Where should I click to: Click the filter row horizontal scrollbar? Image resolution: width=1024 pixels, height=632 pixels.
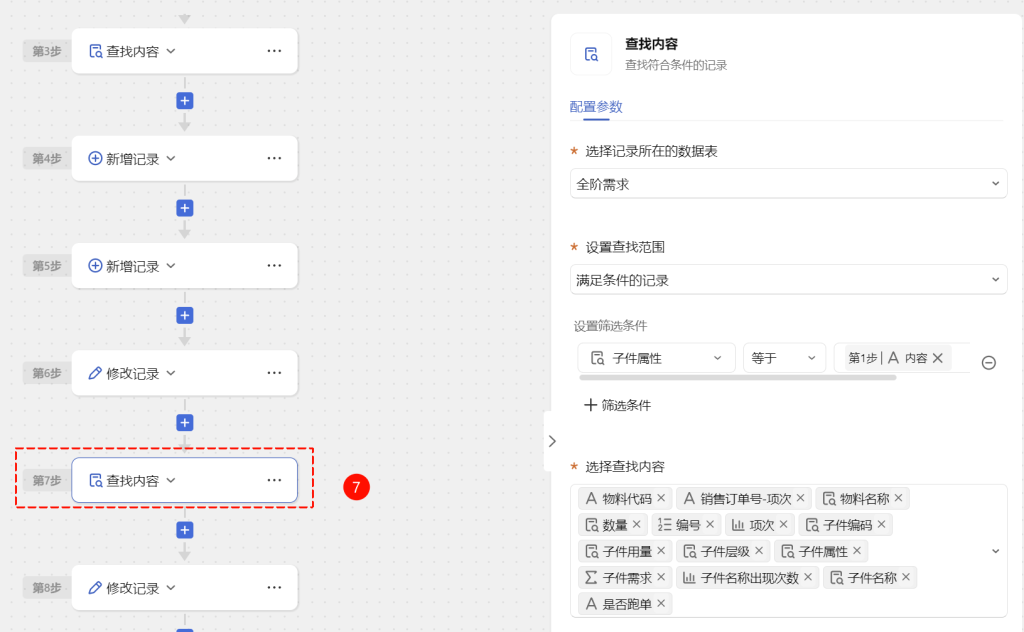coord(737,378)
